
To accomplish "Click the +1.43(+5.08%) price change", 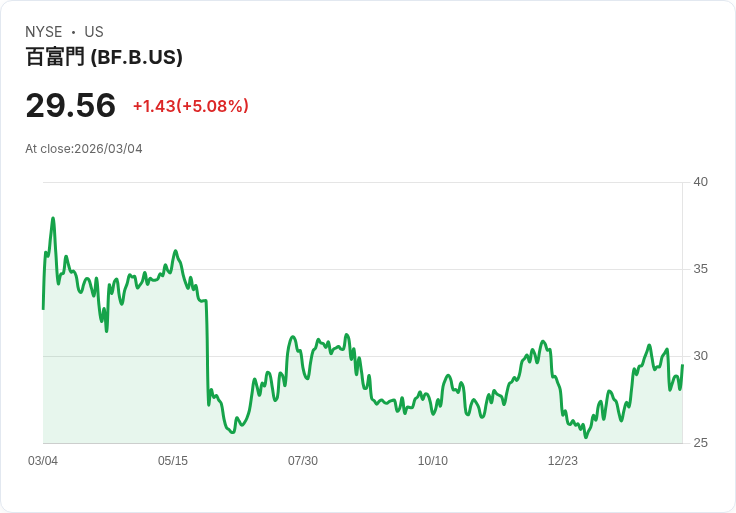I will click(x=190, y=106).
